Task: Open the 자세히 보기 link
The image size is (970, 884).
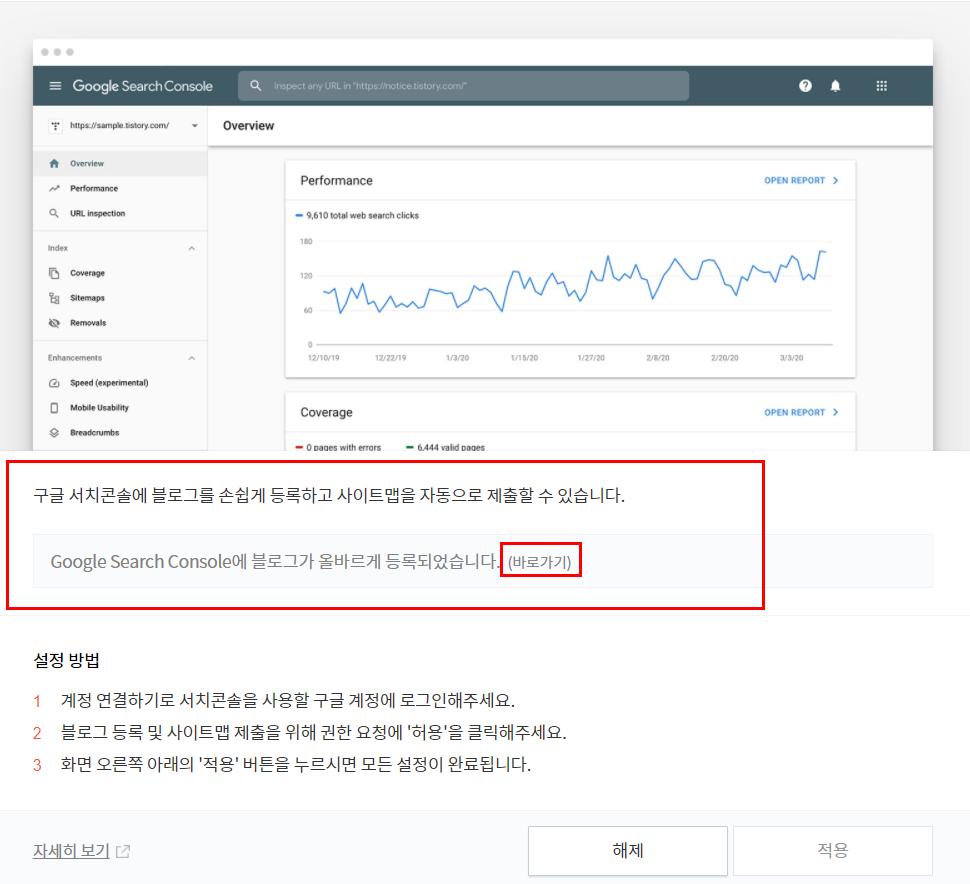Action: [71, 851]
